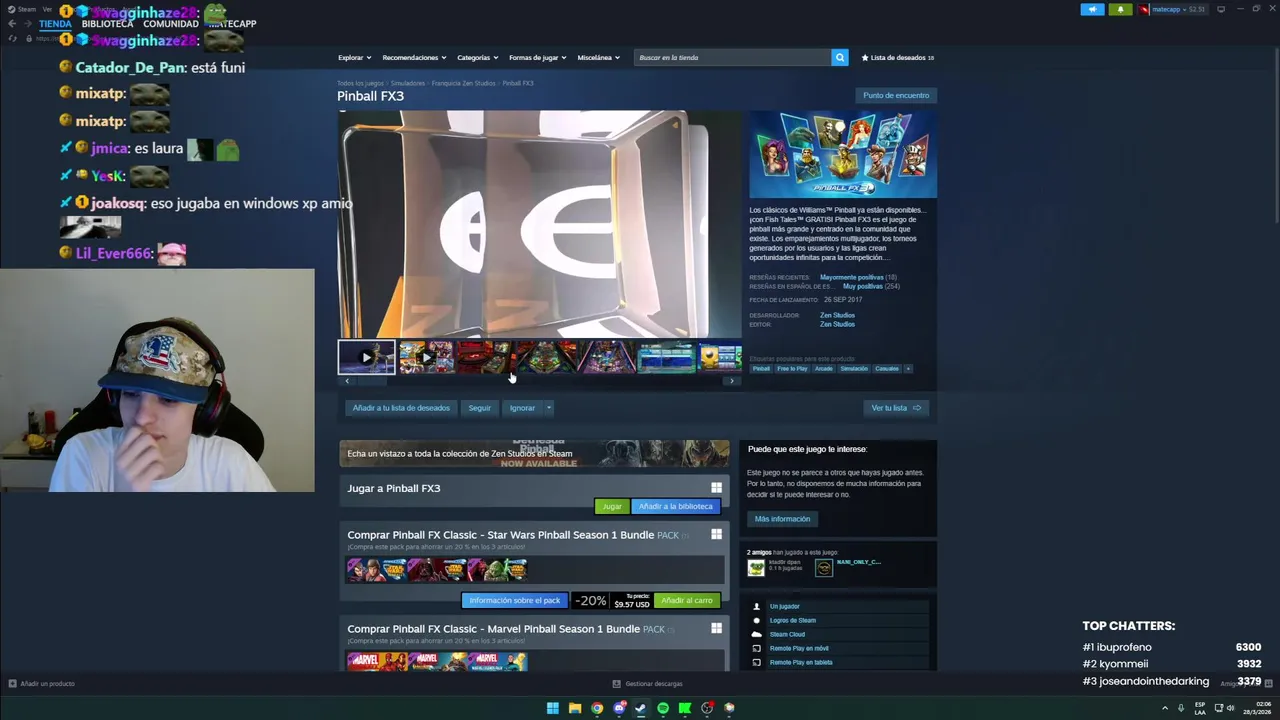The image size is (1280, 720).
Task: Click the plus icon beside Añadir un producto
Action: 12,684
